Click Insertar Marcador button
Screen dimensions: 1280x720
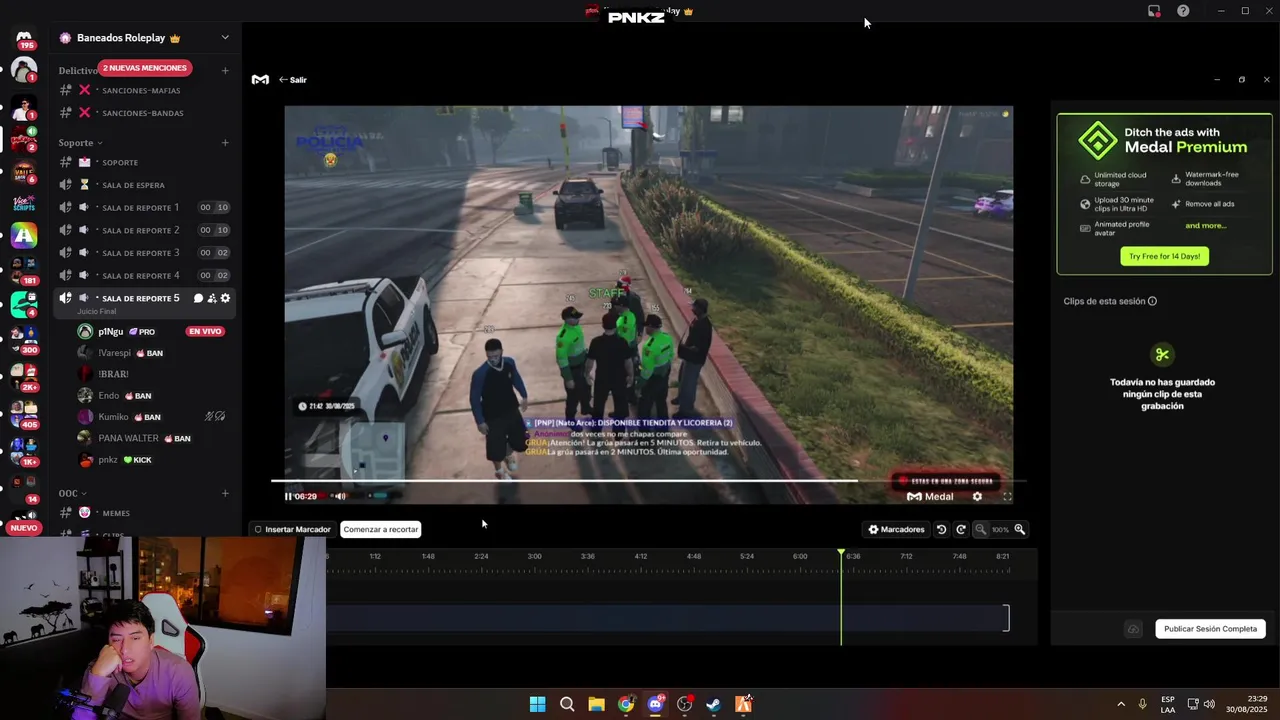(x=292, y=529)
